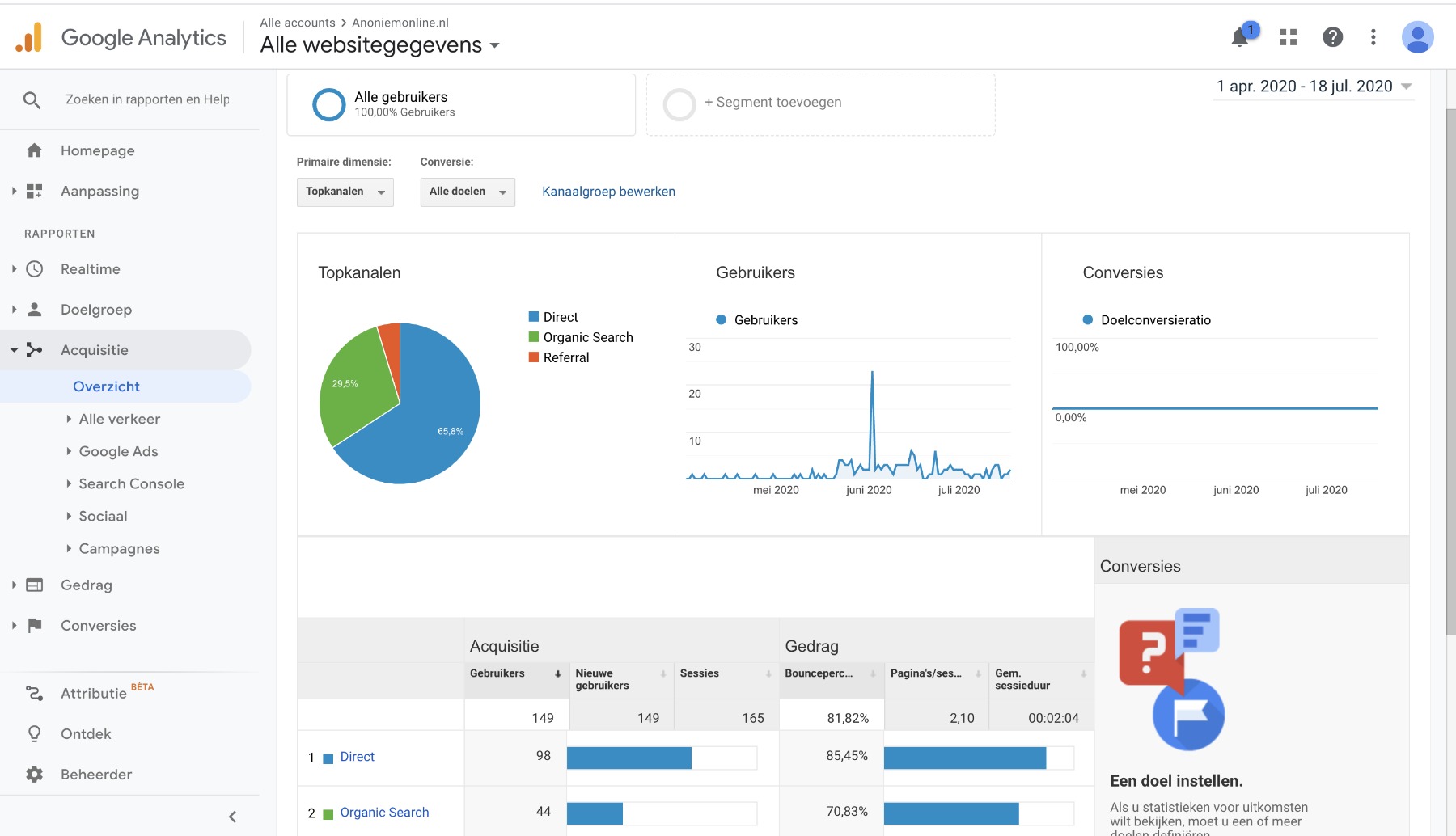Sort by Gem. sessieduur column arrow

tap(1083, 673)
